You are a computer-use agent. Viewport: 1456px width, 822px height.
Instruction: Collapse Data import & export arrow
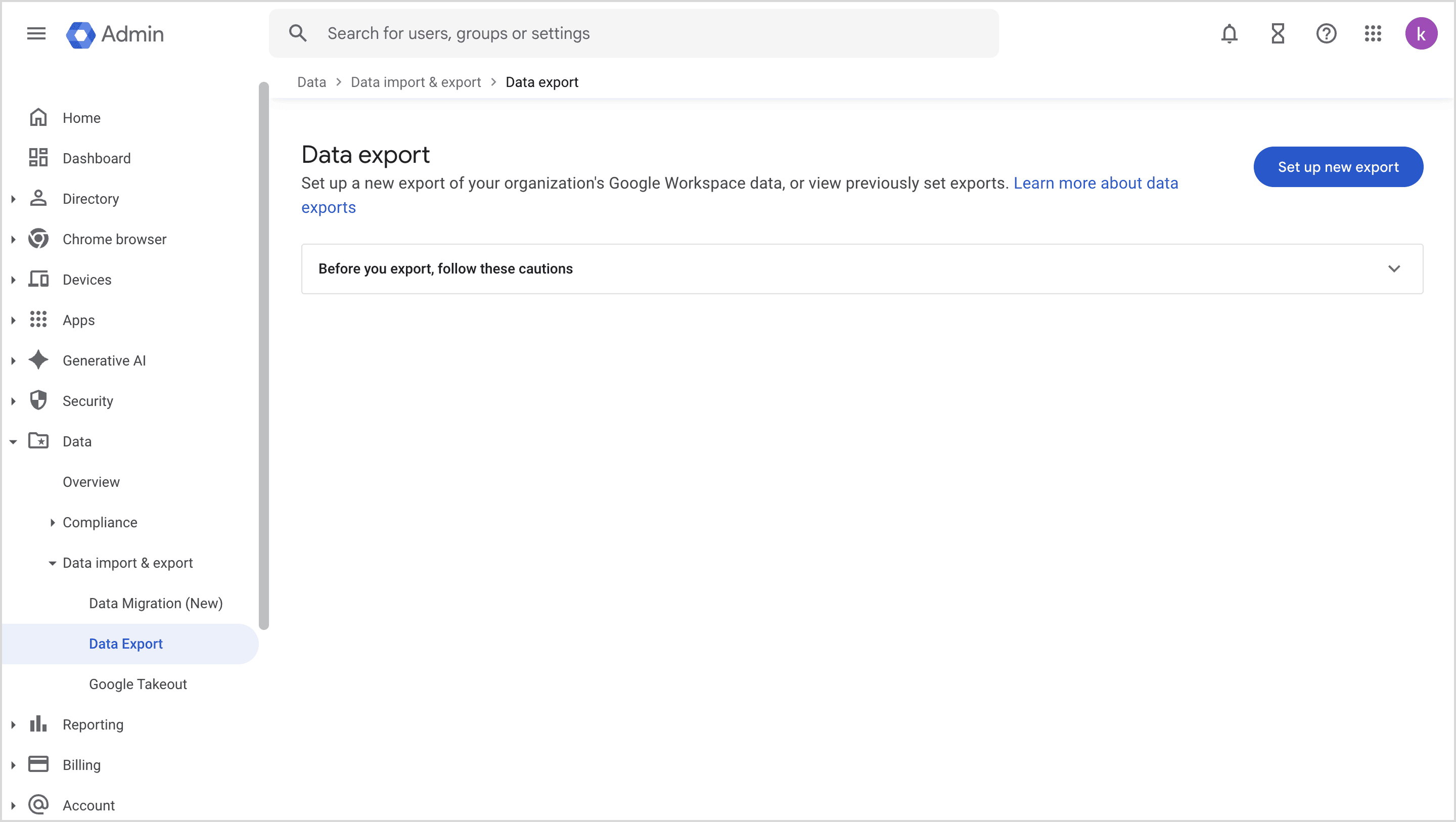click(52, 563)
